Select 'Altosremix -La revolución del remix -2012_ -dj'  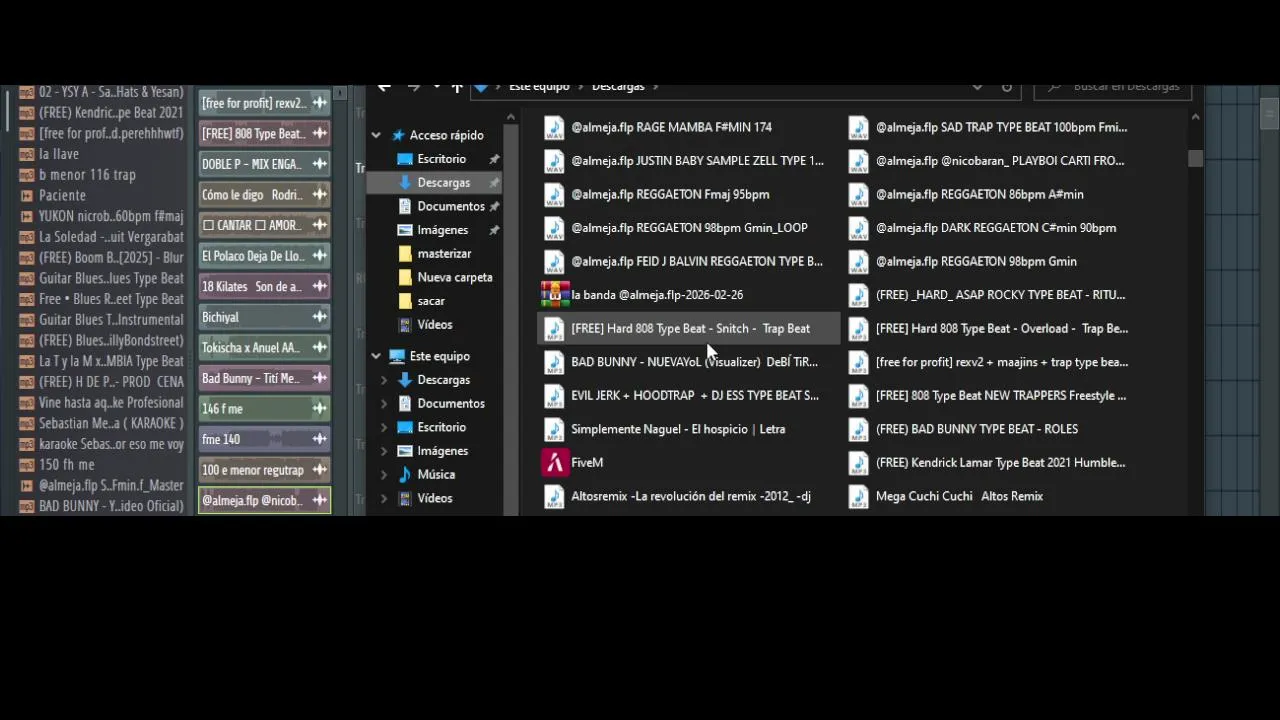tap(689, 496)
